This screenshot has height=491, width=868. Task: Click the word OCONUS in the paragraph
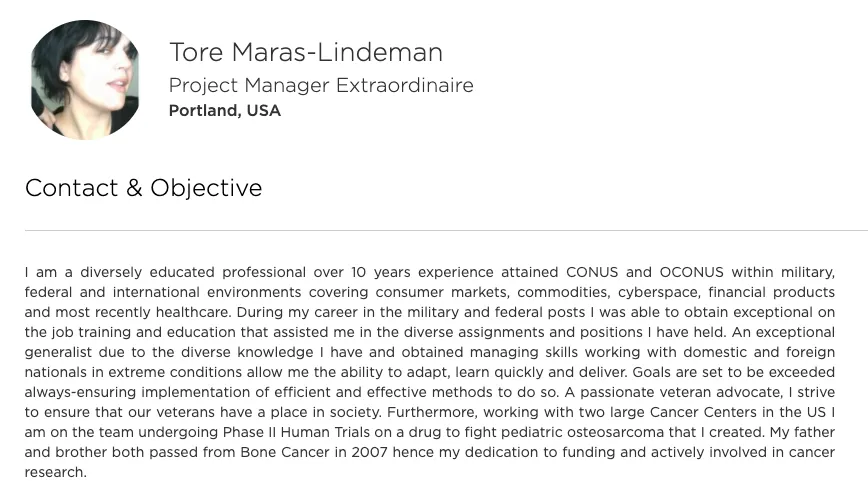(691, 272)
